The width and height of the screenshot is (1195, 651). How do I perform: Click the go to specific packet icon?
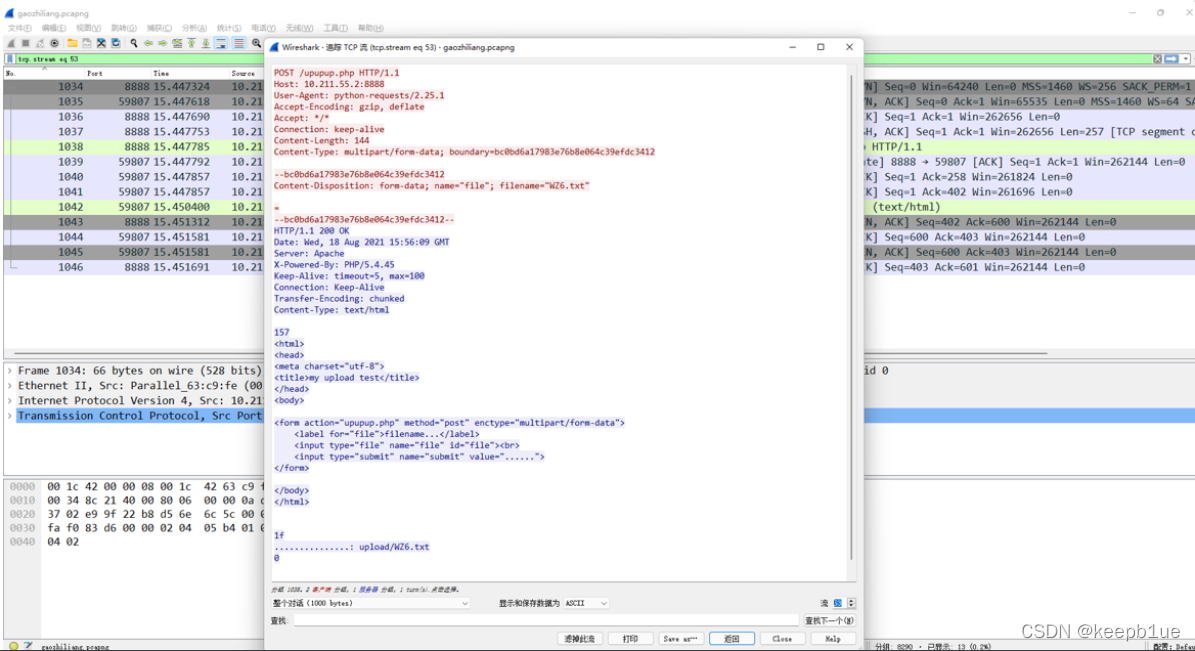pos(177,43)
